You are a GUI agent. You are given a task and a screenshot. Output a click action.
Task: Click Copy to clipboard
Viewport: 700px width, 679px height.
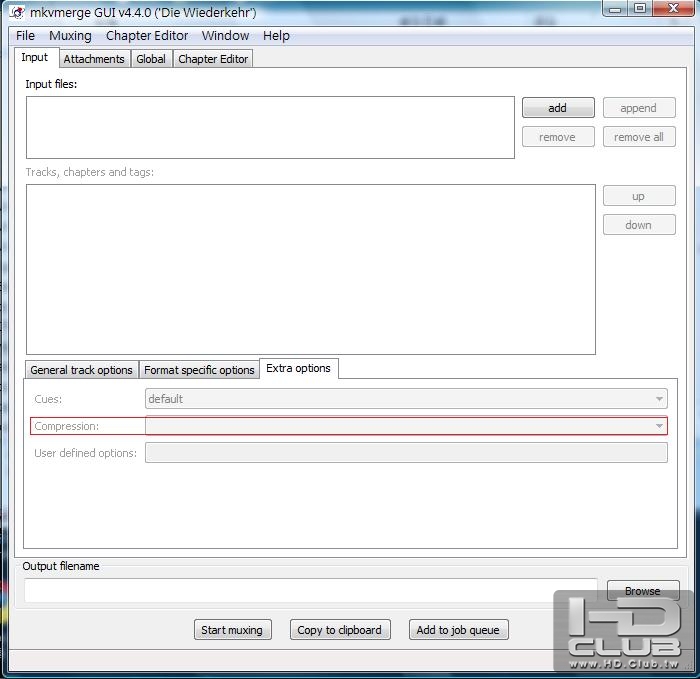340,629
